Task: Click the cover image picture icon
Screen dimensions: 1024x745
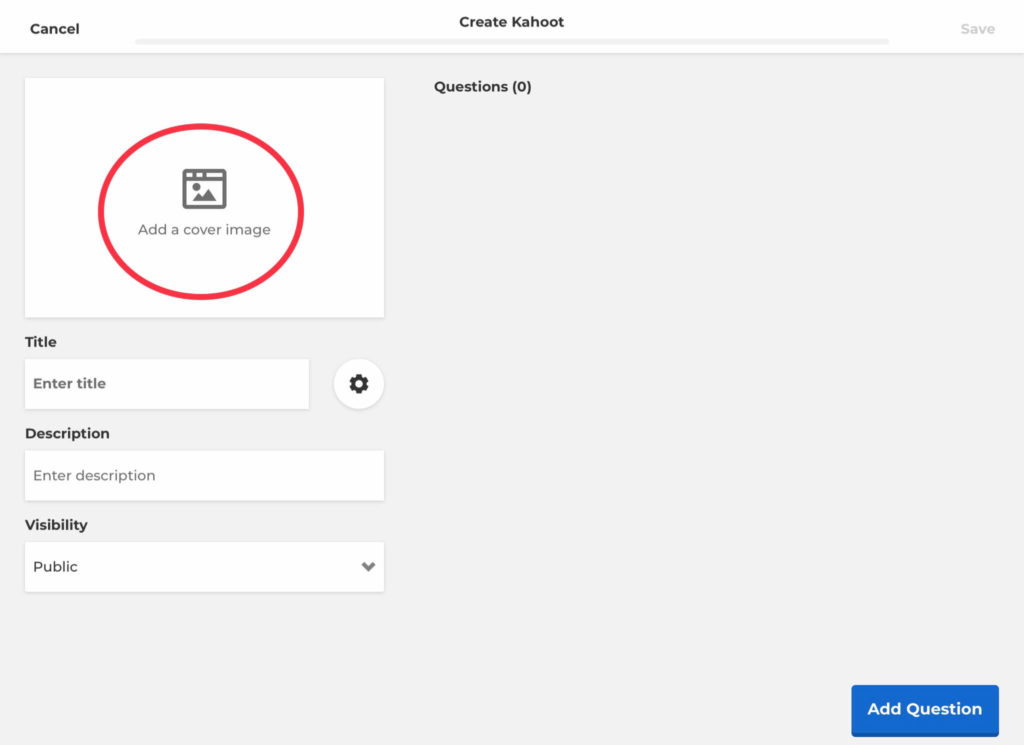Action: 204,189
